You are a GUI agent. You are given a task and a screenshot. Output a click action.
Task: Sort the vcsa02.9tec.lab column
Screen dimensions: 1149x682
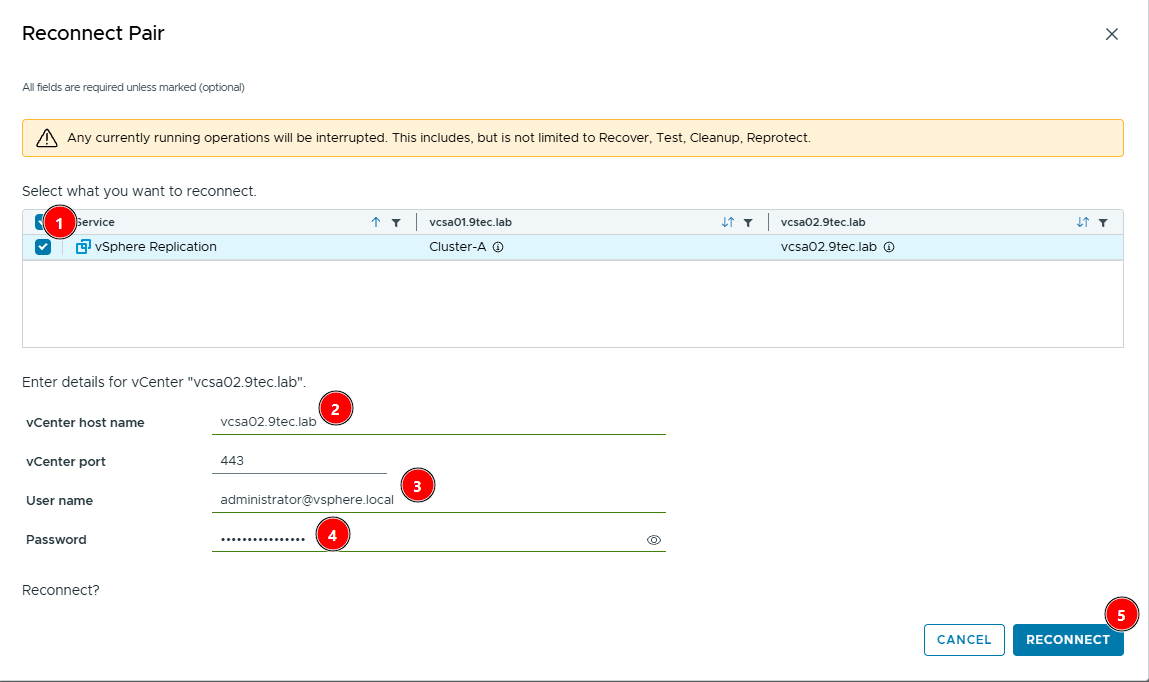pyautogui.click(x=1082, y=222)
